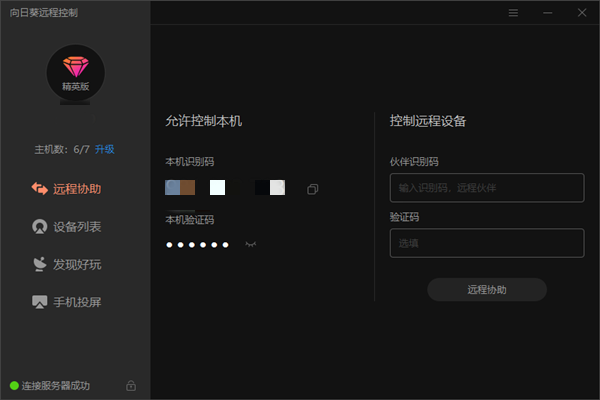Focus the 验证码 optional input field

click(486, 243)
